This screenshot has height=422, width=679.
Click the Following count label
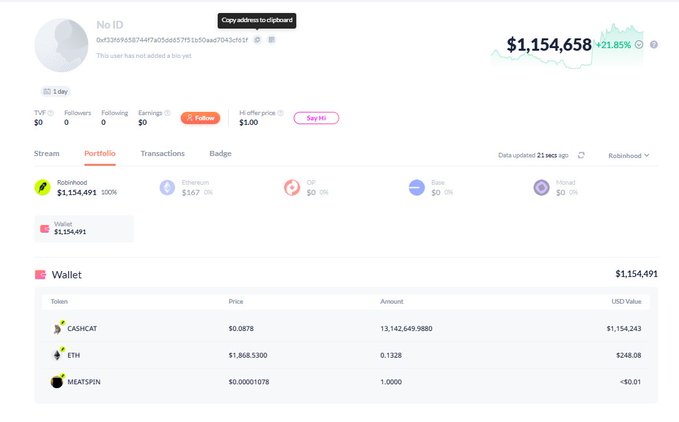pos(114,113)
